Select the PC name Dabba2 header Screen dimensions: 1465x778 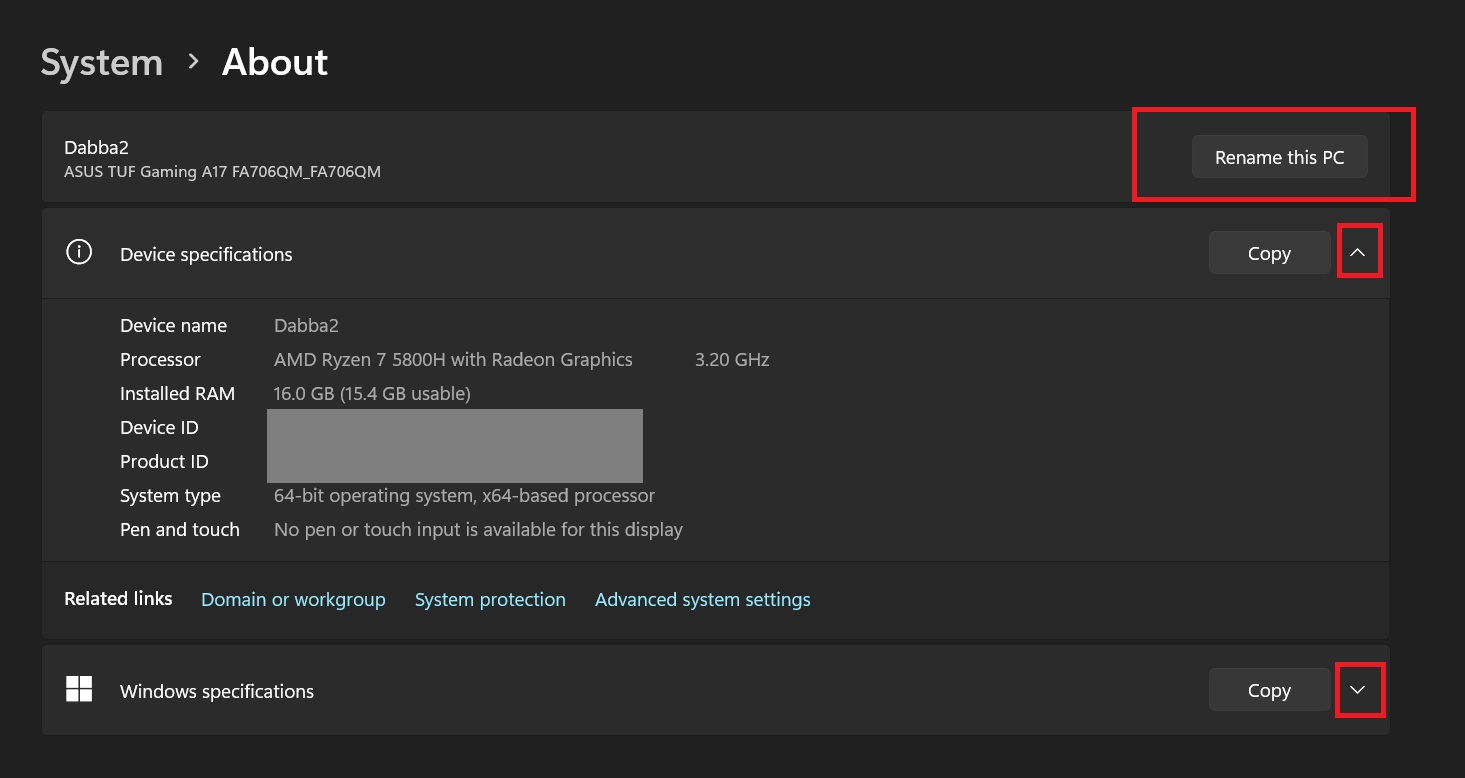tap(96, 147)
